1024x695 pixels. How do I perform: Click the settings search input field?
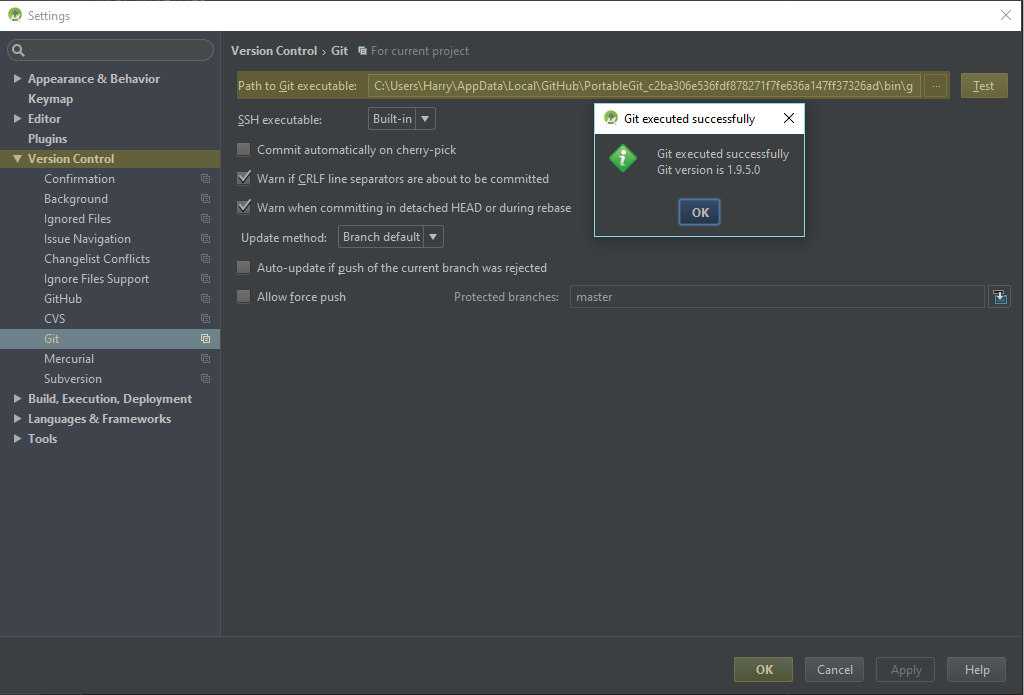coord(110,50)
